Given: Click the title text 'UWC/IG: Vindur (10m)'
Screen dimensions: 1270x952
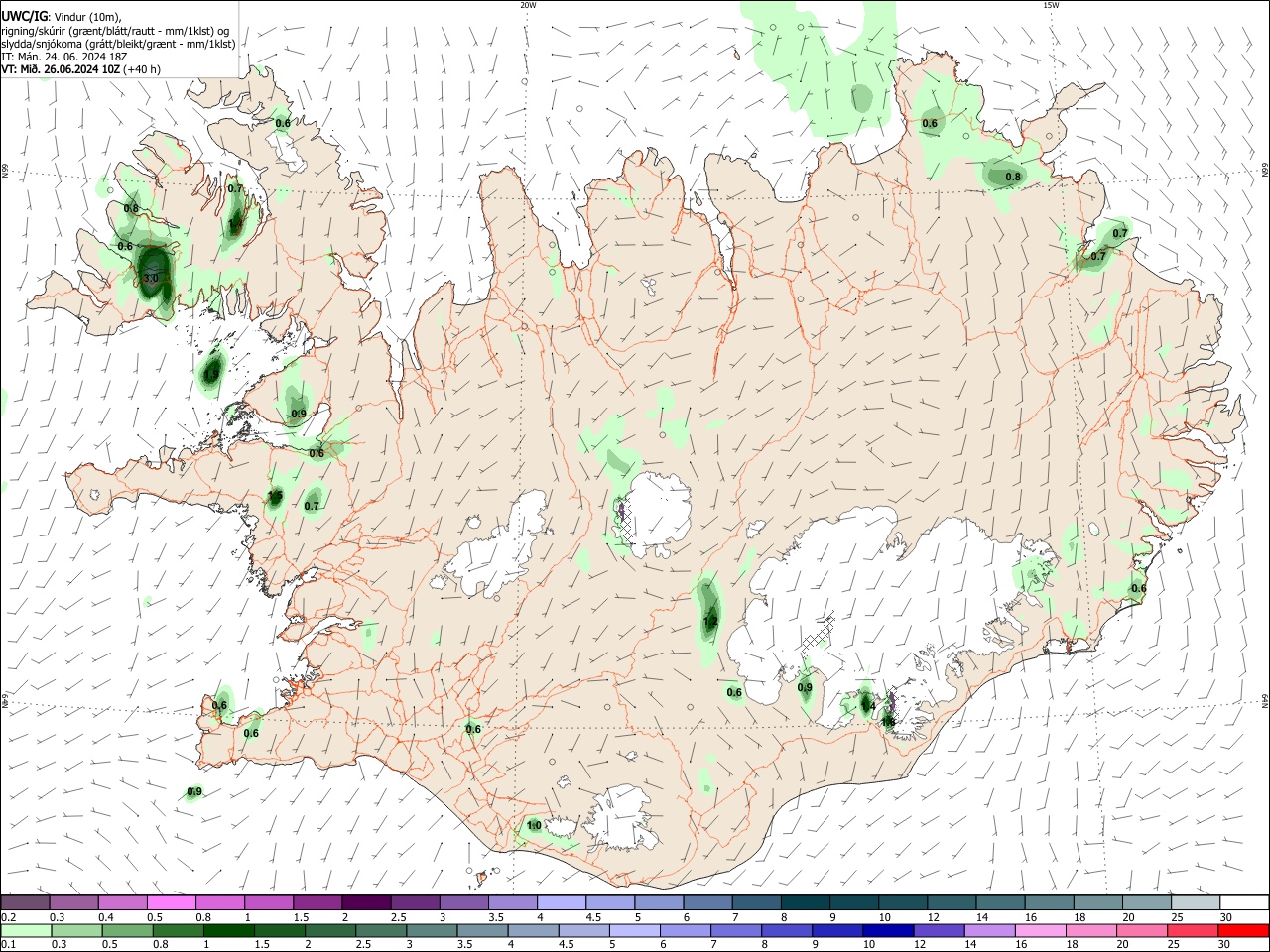Looking at the screenshot, I should [61, 16].
